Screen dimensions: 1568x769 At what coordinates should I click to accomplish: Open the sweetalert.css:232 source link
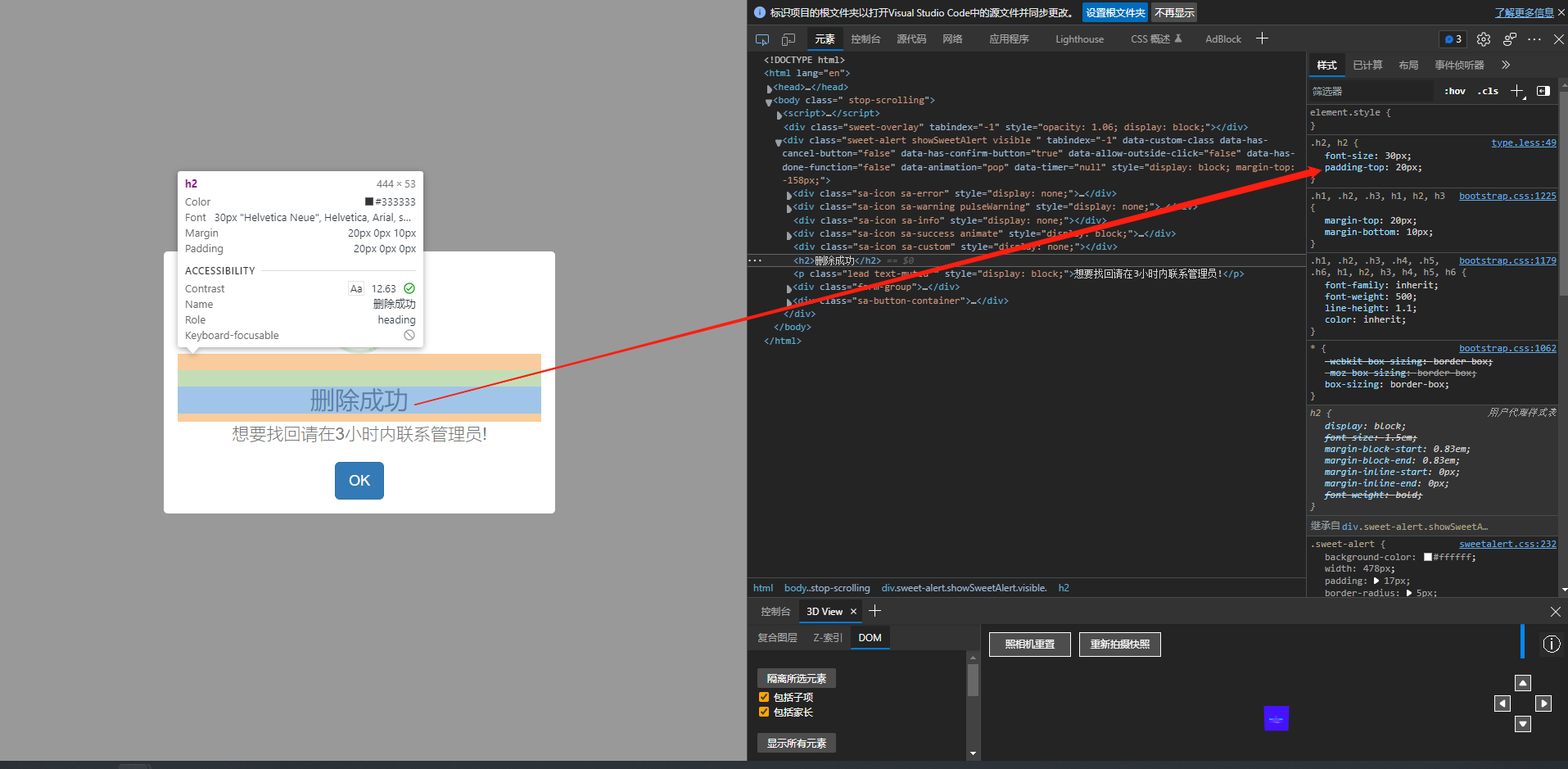(1507, 544)
